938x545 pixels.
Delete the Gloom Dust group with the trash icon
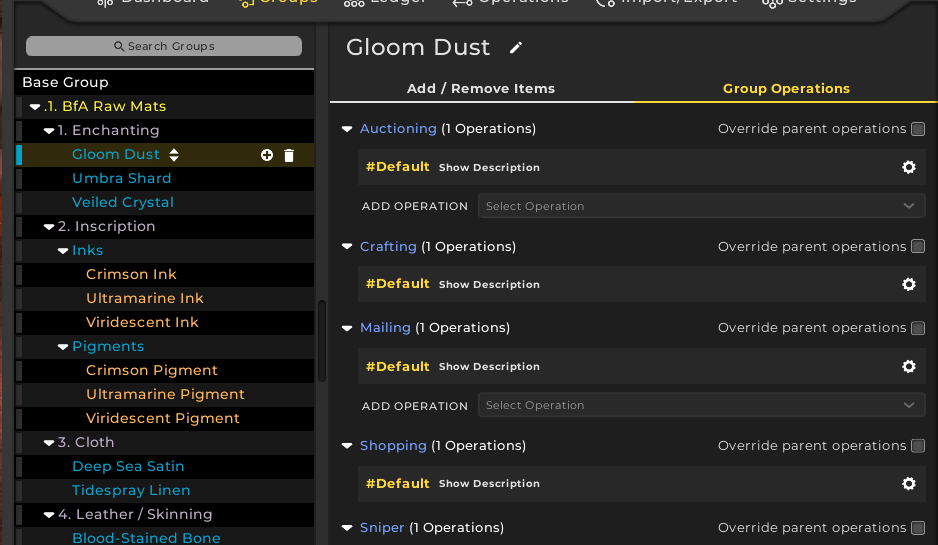[x=289, y=155]
